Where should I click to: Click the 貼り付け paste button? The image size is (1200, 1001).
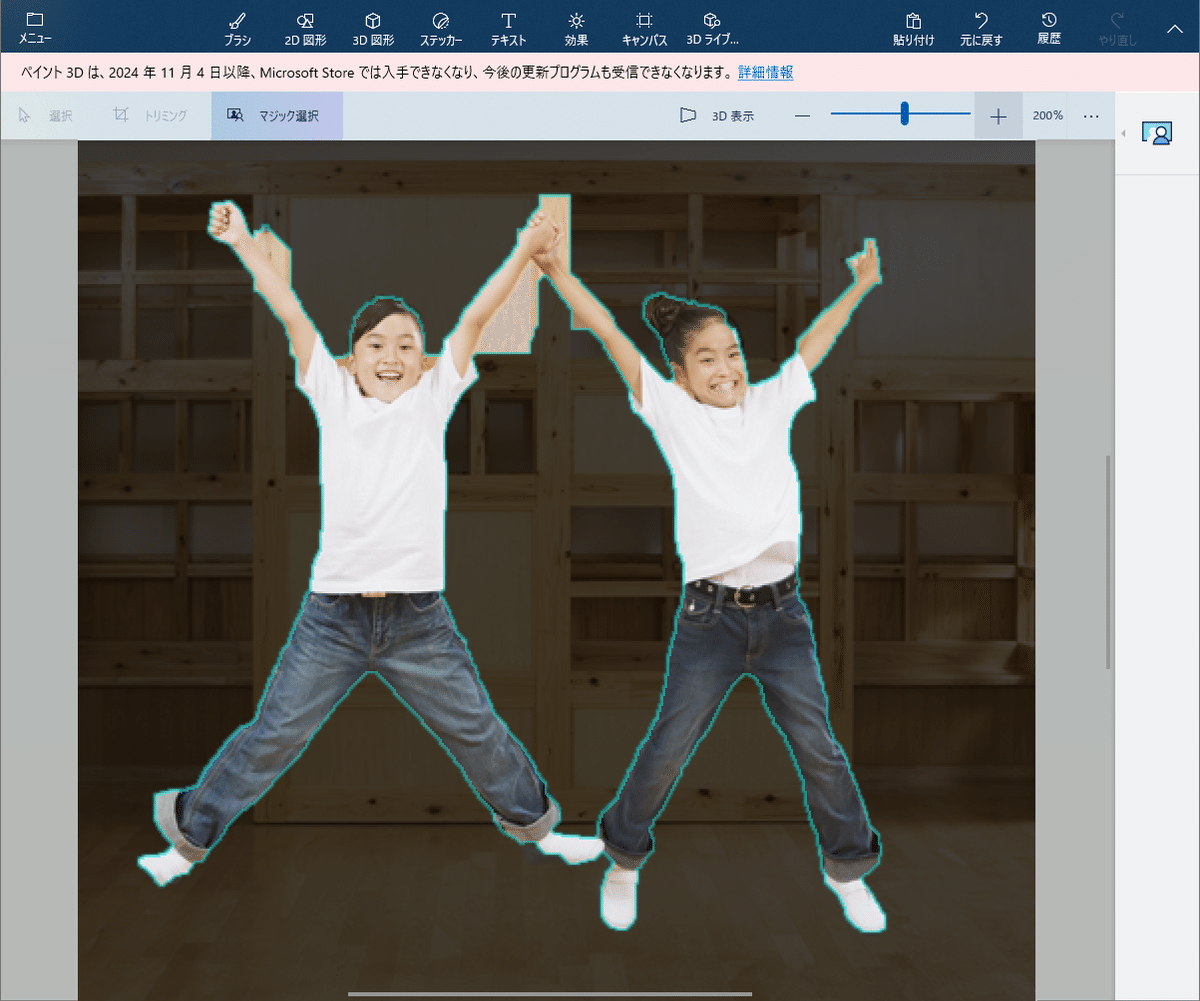(x=913, y=28)
